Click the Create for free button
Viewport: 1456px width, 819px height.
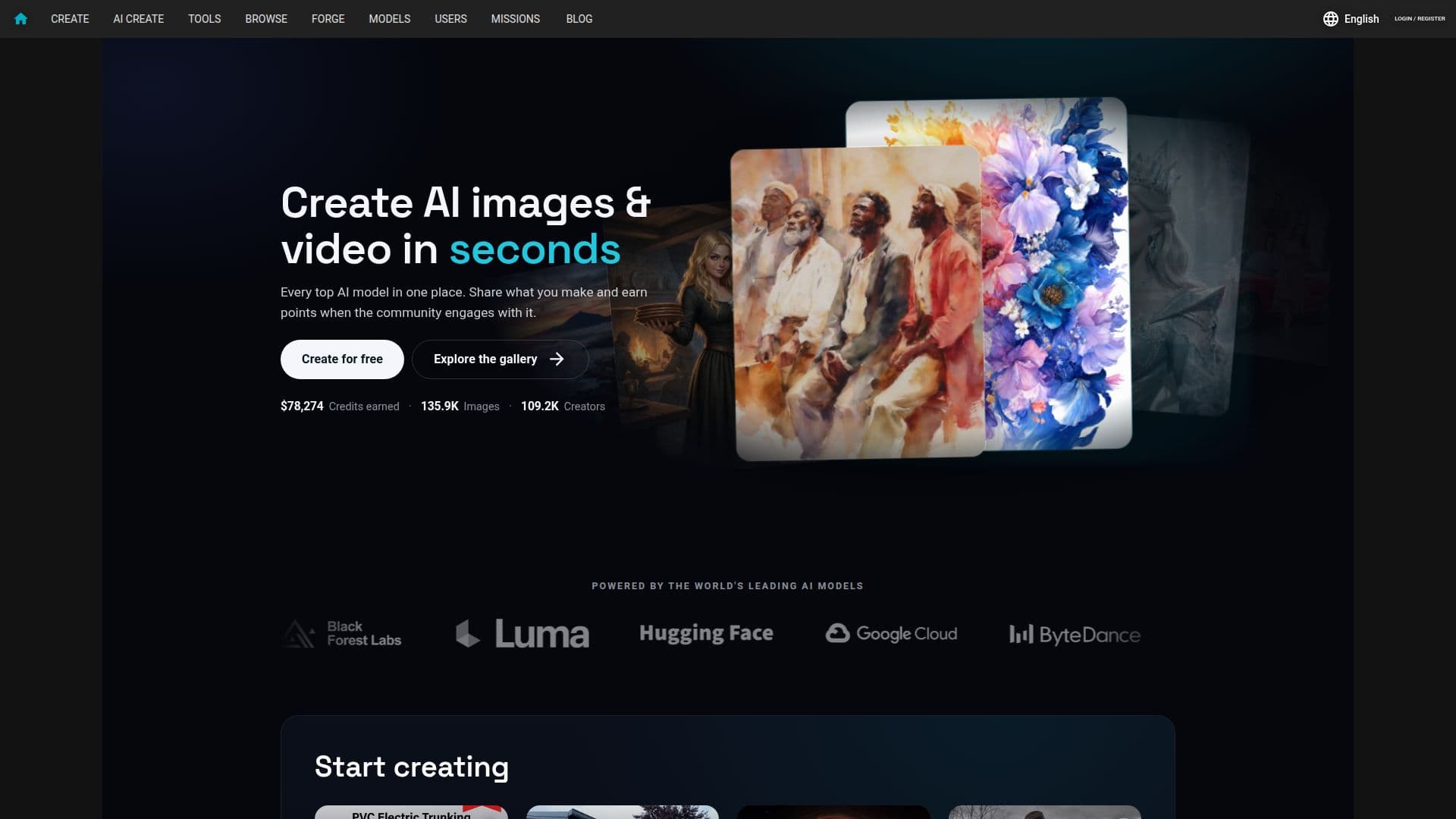342,359
